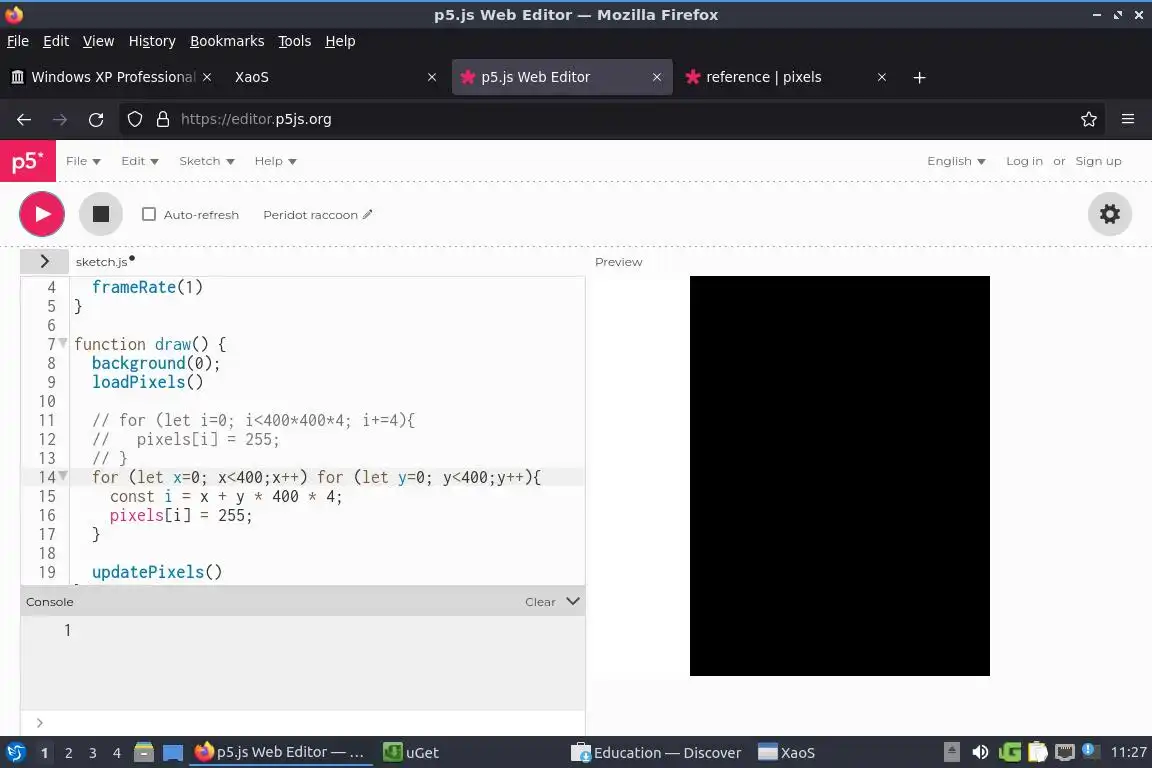
Task: Close the XaoS browser tab
Action: coord(432,77)
